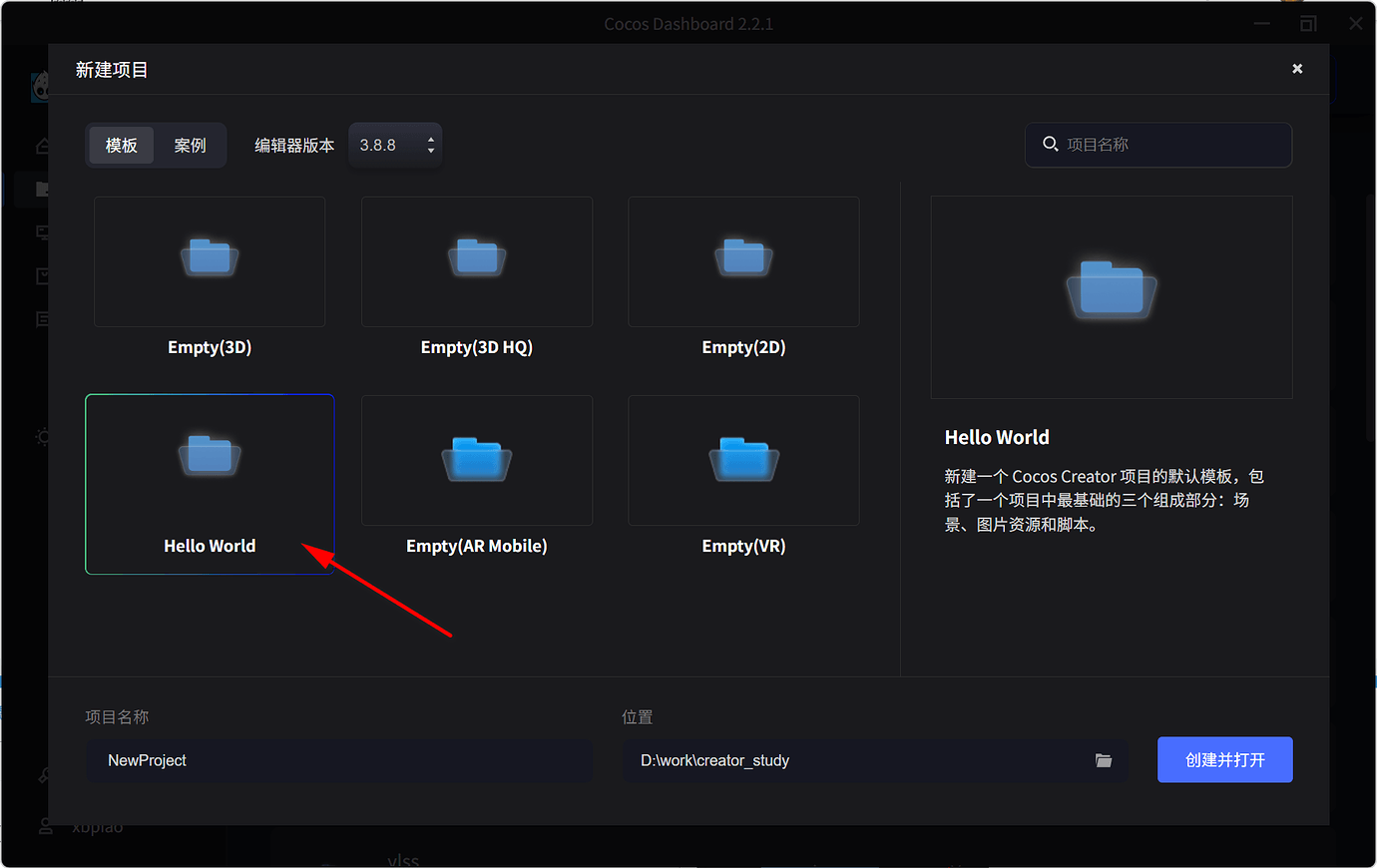Open folder browser icon in location field
The image size is (1377, 868).
point(1104,760)
